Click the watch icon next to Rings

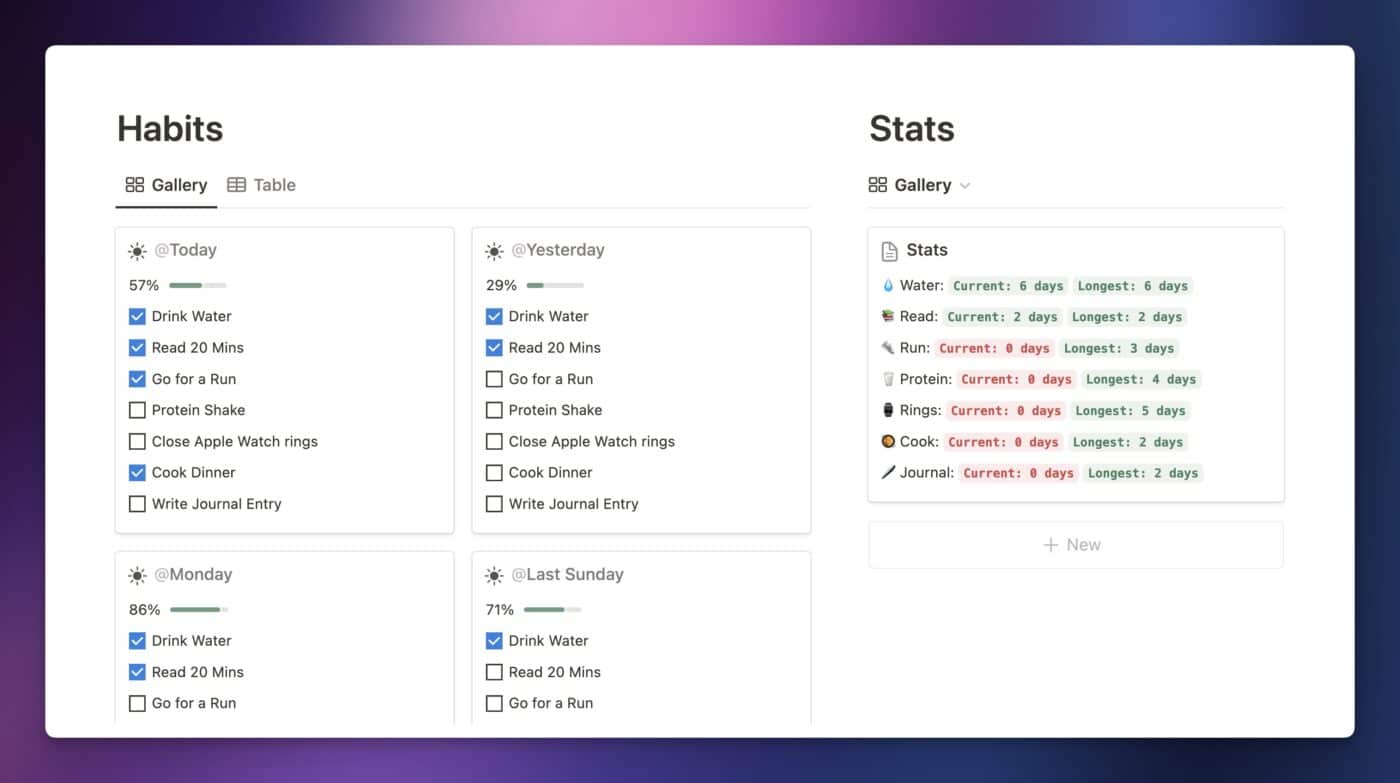pos(887,410)
